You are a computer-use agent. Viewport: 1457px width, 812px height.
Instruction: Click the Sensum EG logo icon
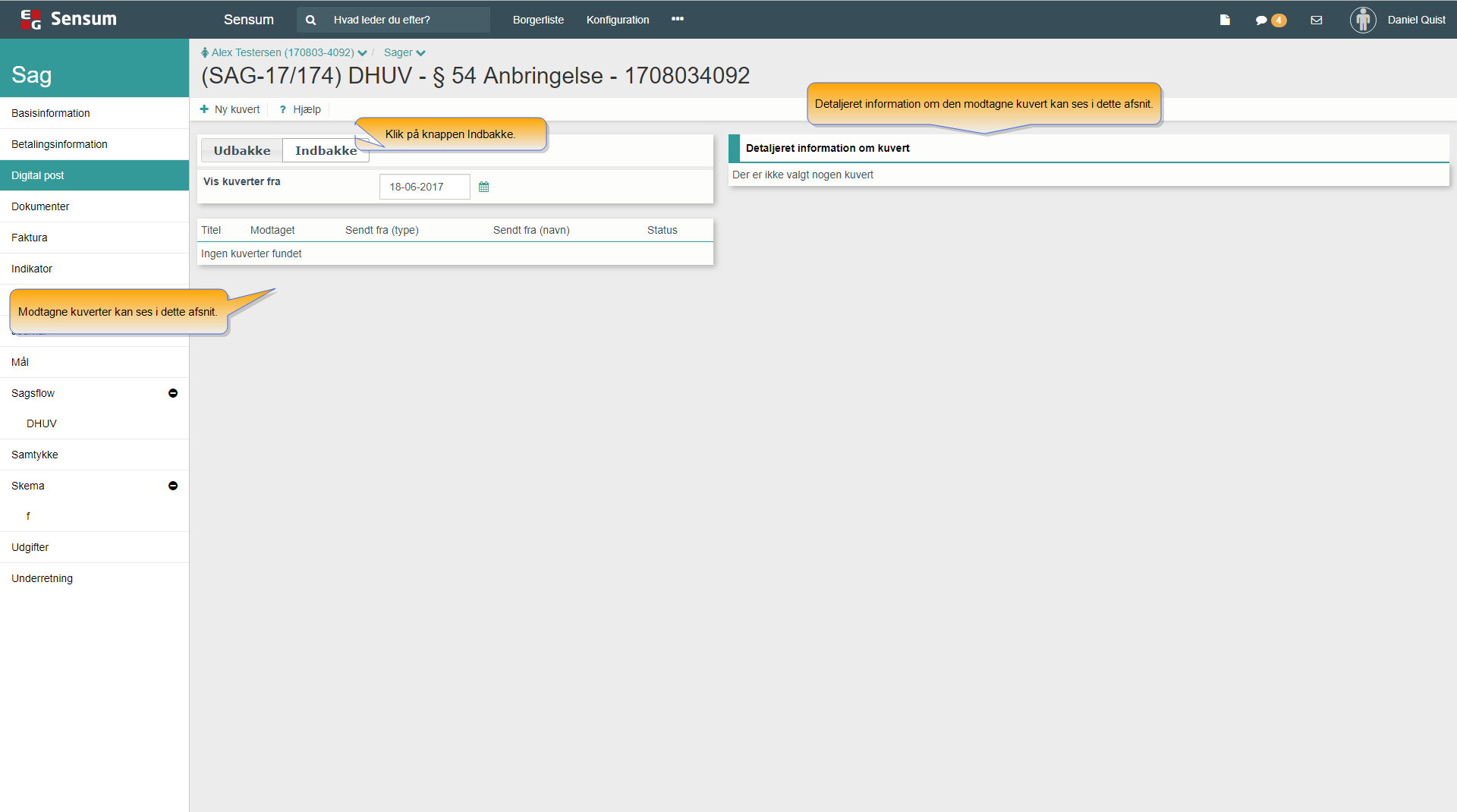coord(31,20)
